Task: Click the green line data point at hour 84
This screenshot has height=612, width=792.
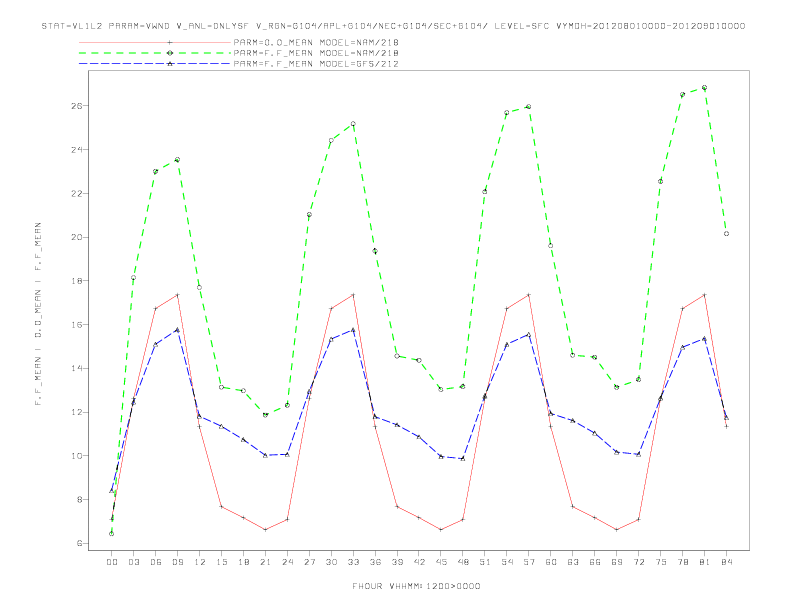Action: coord(726,234)
